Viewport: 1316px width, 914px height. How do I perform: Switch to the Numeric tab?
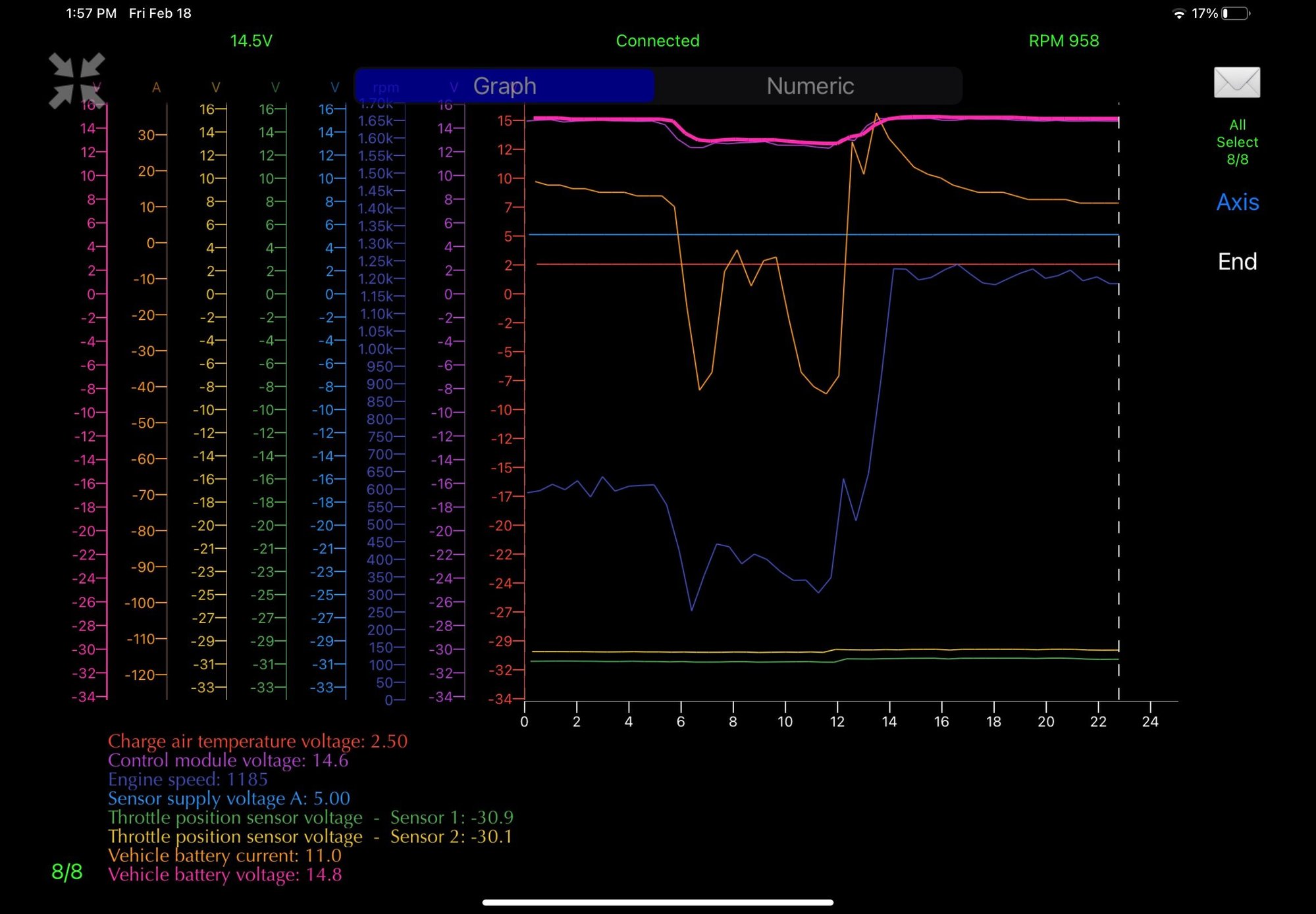click(809, 86)
